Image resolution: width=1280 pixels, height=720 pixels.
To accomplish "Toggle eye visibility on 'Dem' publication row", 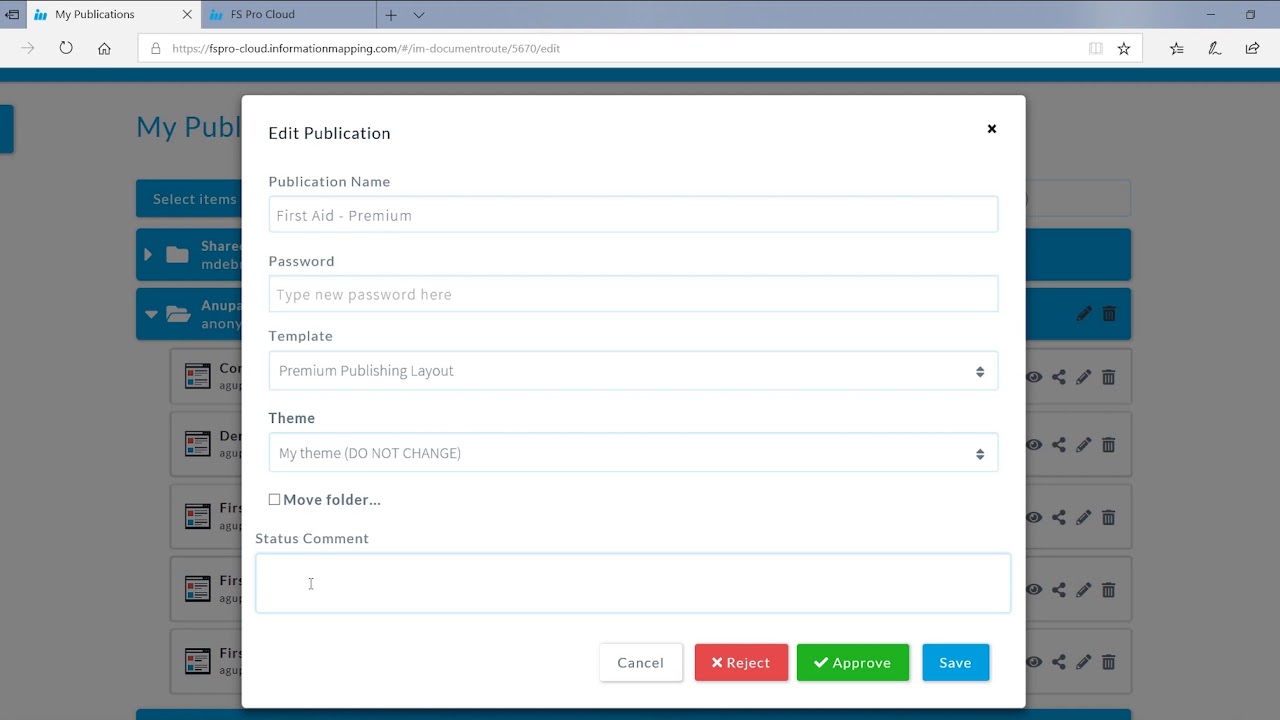I will pyautogui.click(x=1034, y=445).
